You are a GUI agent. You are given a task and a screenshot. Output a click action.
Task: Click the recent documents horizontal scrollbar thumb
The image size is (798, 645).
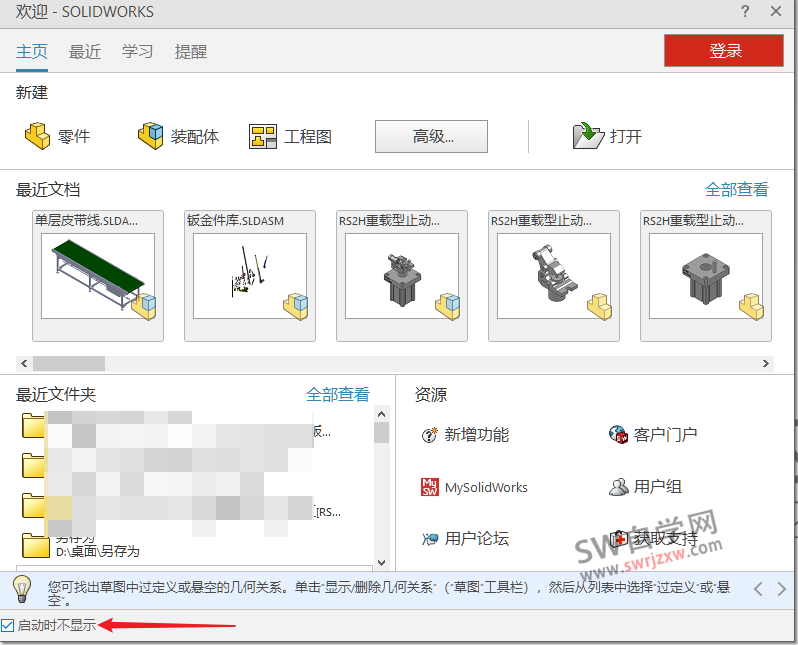coord(69,363)
